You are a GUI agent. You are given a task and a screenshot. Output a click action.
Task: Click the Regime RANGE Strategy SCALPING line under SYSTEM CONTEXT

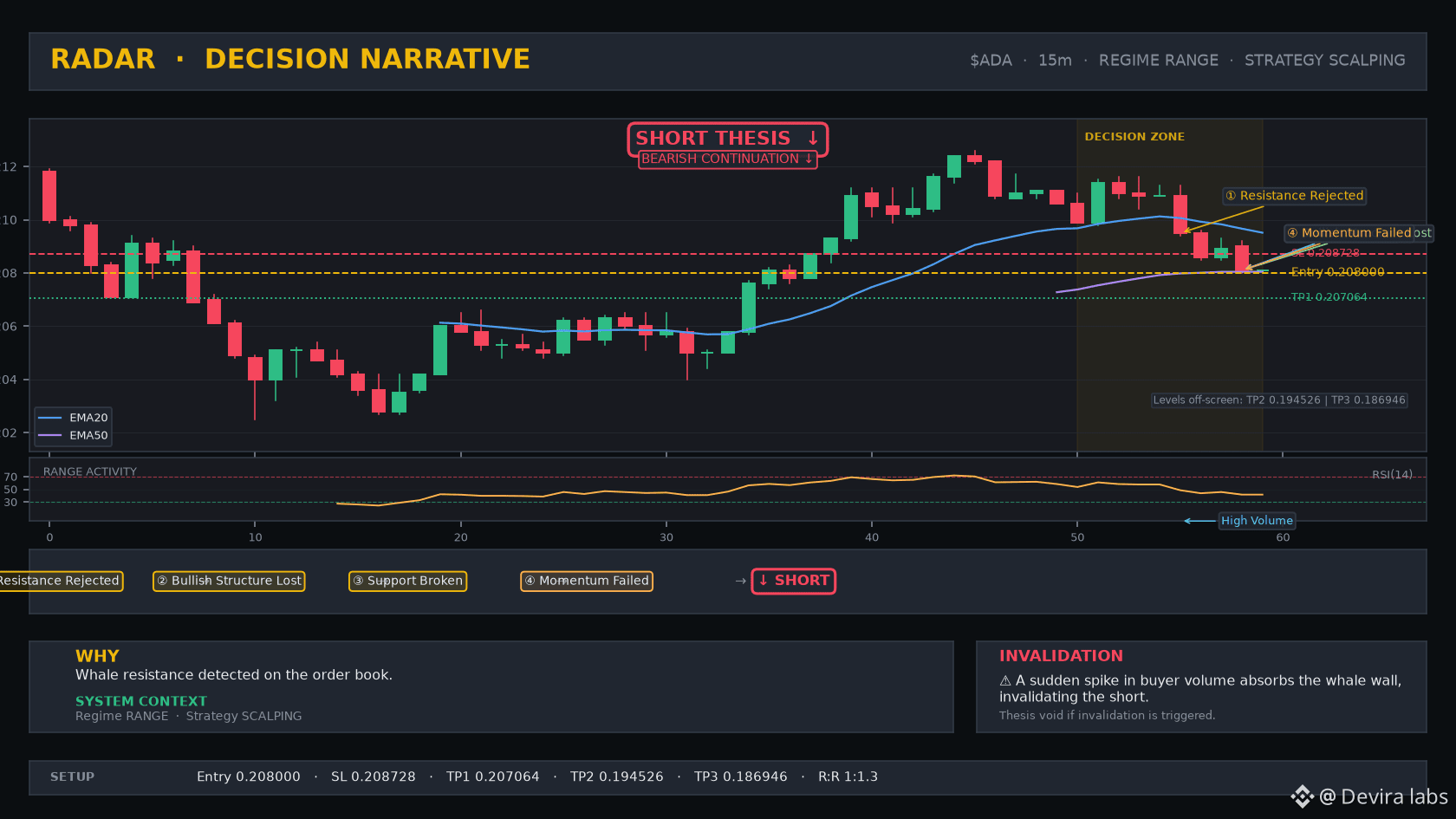coord(189,716)
